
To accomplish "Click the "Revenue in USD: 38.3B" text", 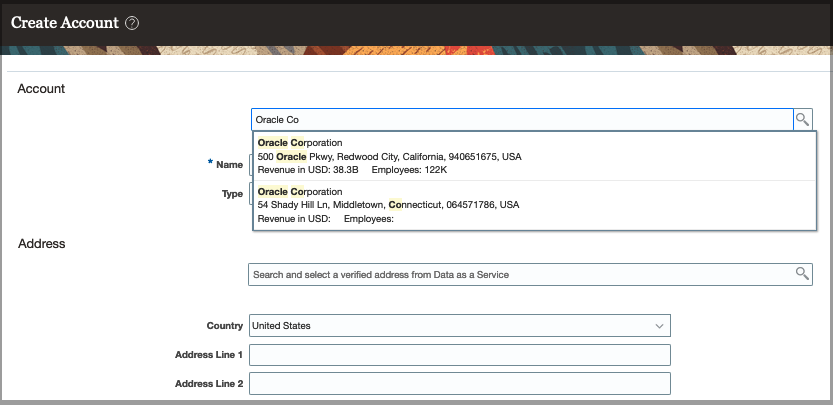I will (308, 170).
